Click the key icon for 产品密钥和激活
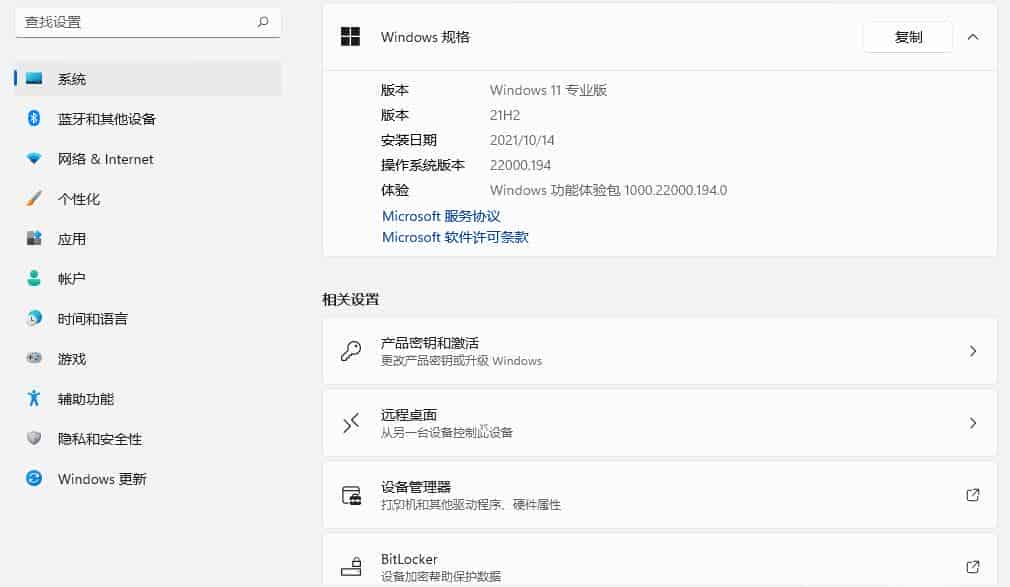The image size is (1010, 587). pos(351,351)
